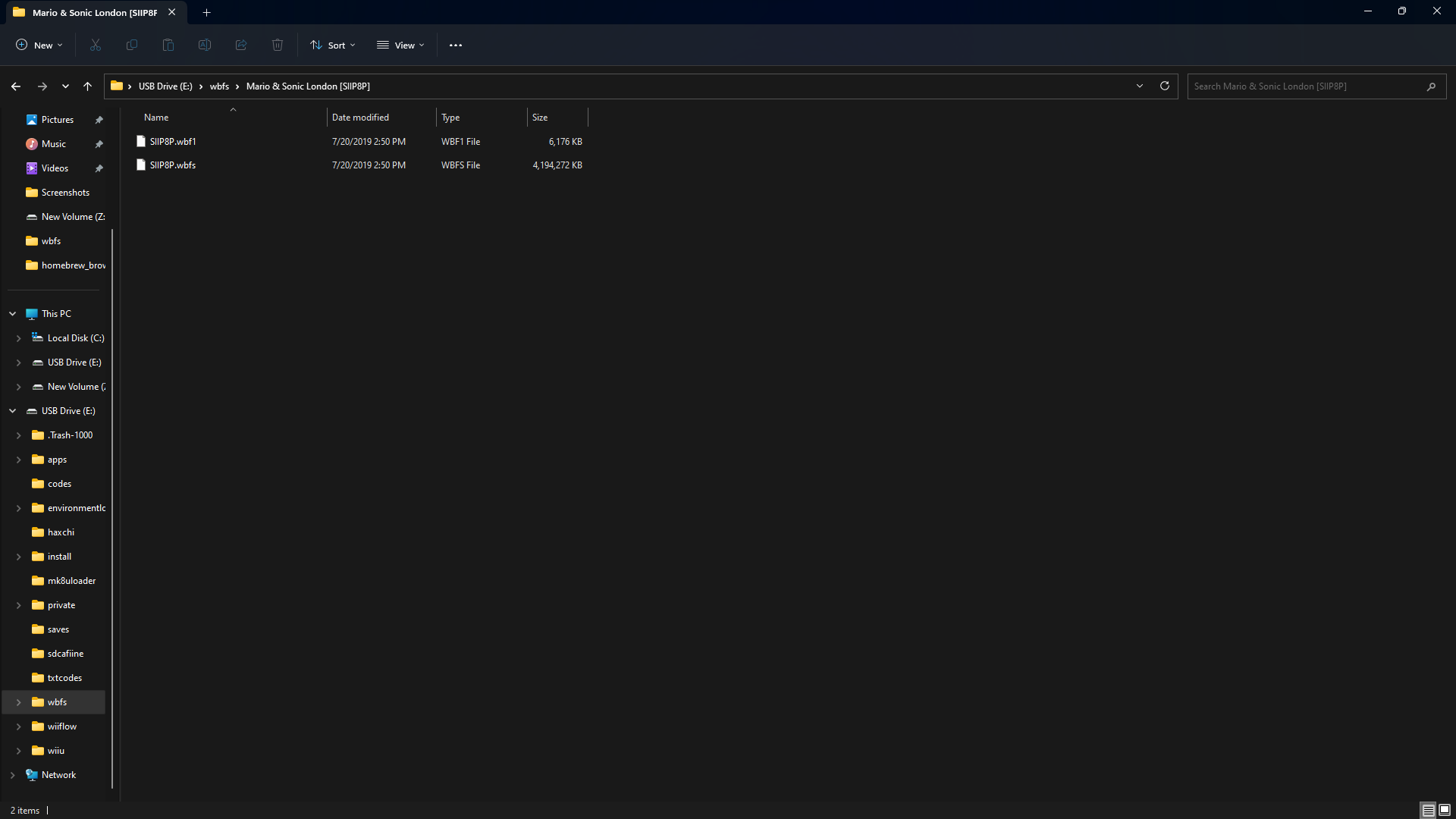Expand the wiiflow folder node
This screenshot has height=819, width=1456.
19,726
